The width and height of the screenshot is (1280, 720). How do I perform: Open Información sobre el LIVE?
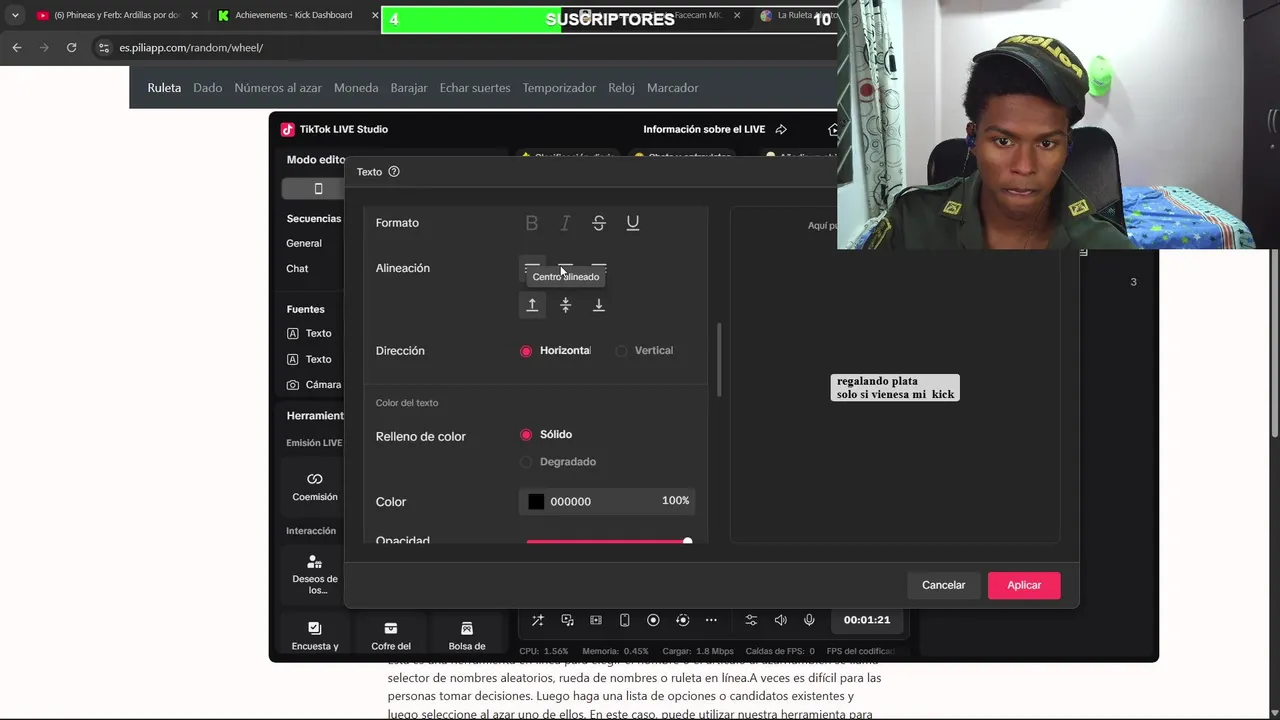(x=704, y=129)
